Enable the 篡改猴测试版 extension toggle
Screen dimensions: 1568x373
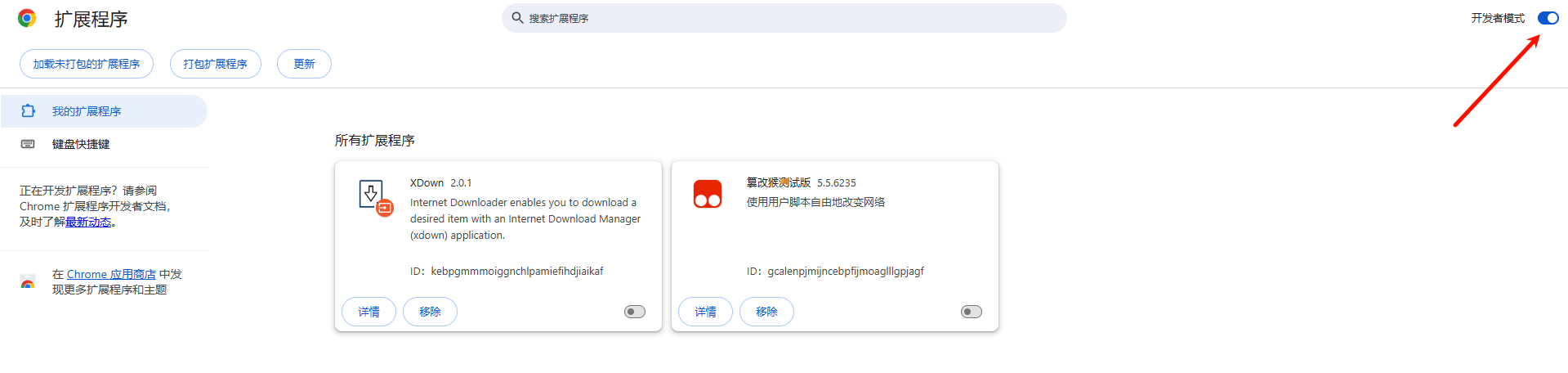[972, 312]
